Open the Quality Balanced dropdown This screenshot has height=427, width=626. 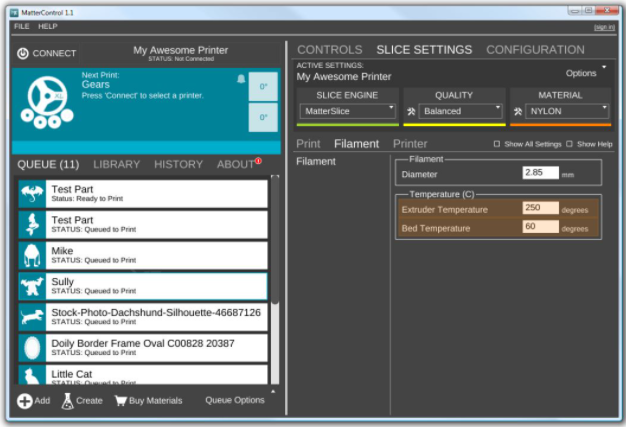[460, 111]
